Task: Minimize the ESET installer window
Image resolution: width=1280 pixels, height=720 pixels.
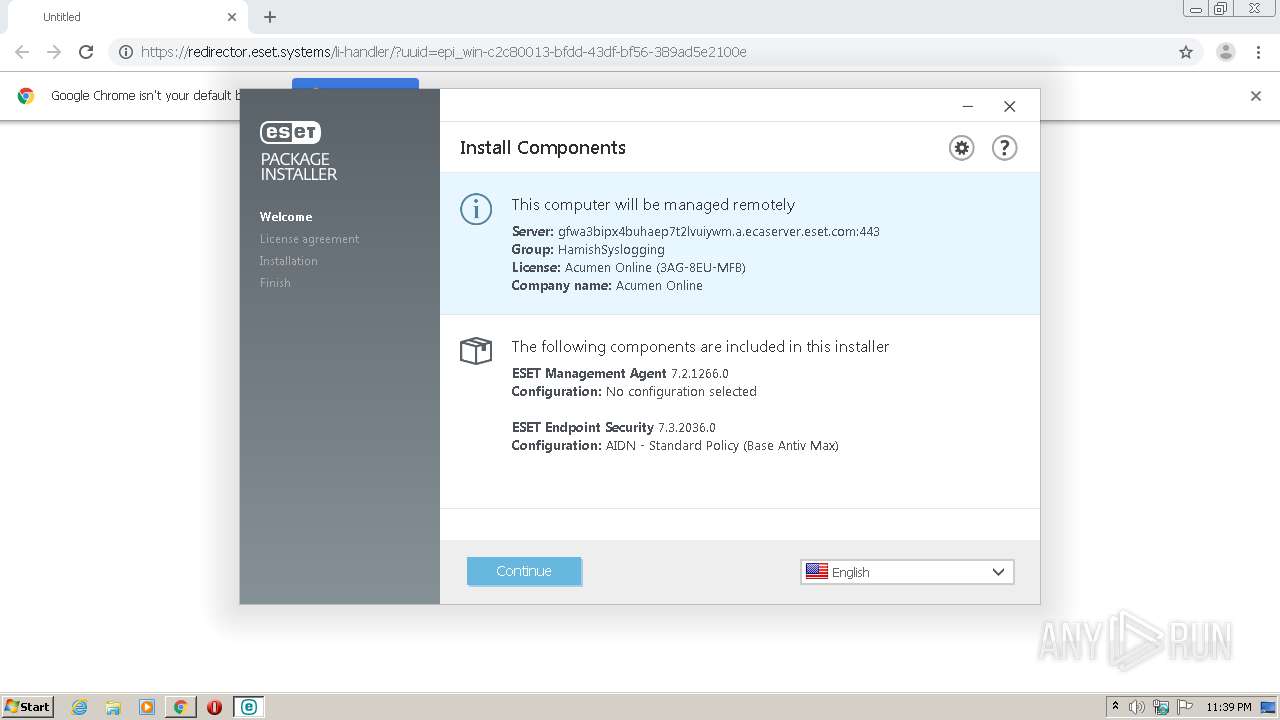Action: click(967, 106)
